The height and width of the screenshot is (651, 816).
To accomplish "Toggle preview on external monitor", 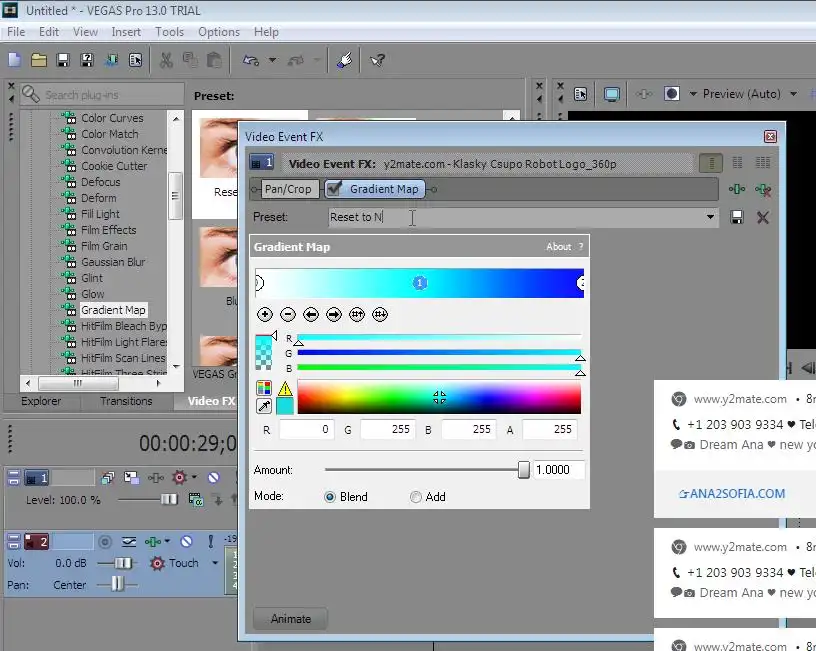I will pos(611,94).
